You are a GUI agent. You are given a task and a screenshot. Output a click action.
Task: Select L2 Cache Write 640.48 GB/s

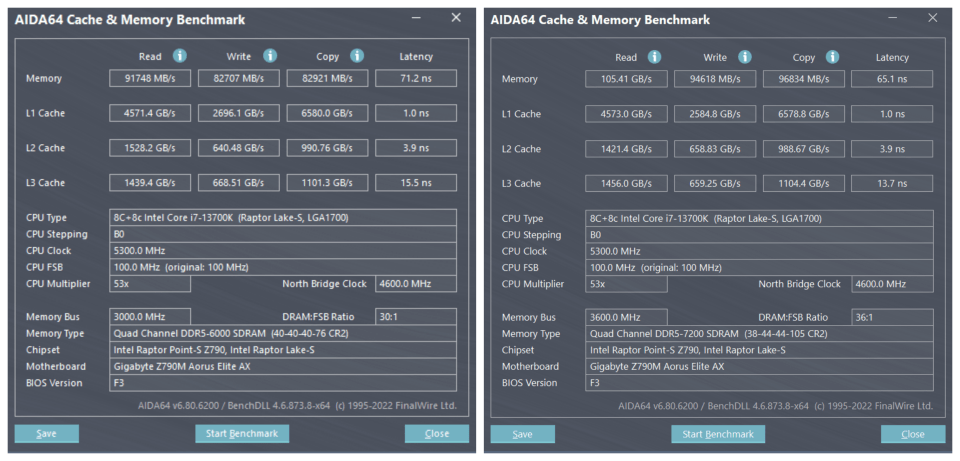click(x=239, y=148)
